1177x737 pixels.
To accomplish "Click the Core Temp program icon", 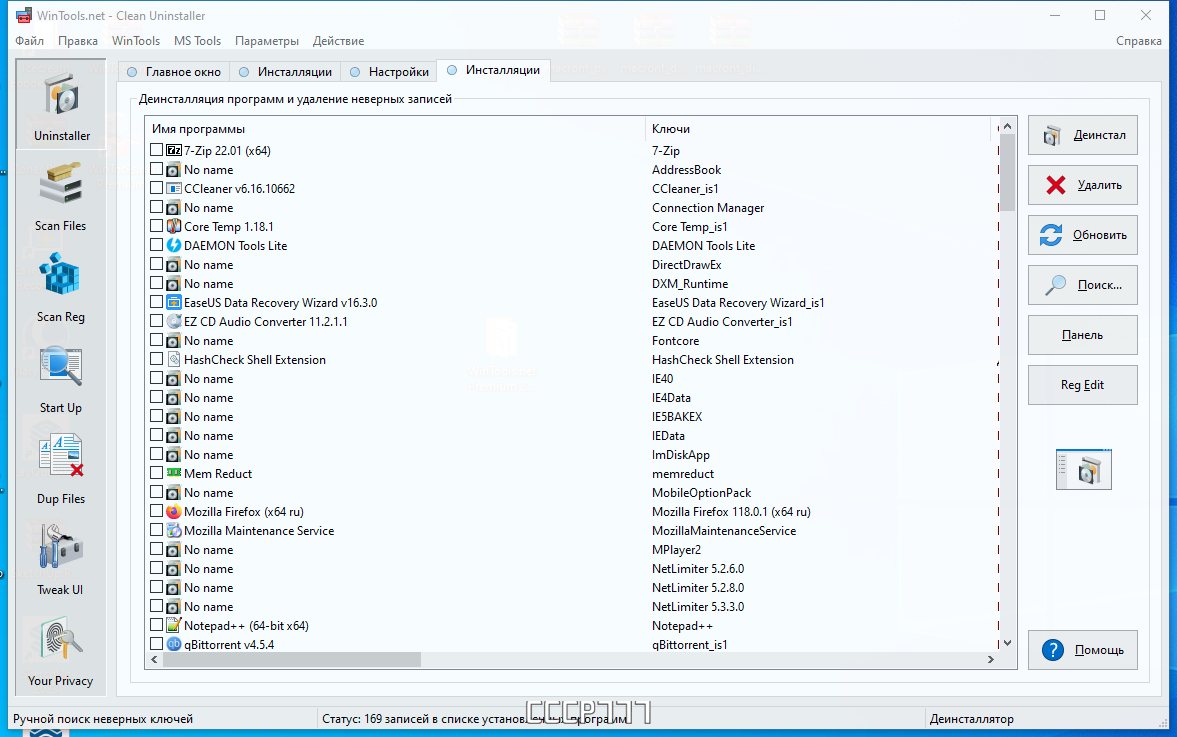I will point(173,226).
